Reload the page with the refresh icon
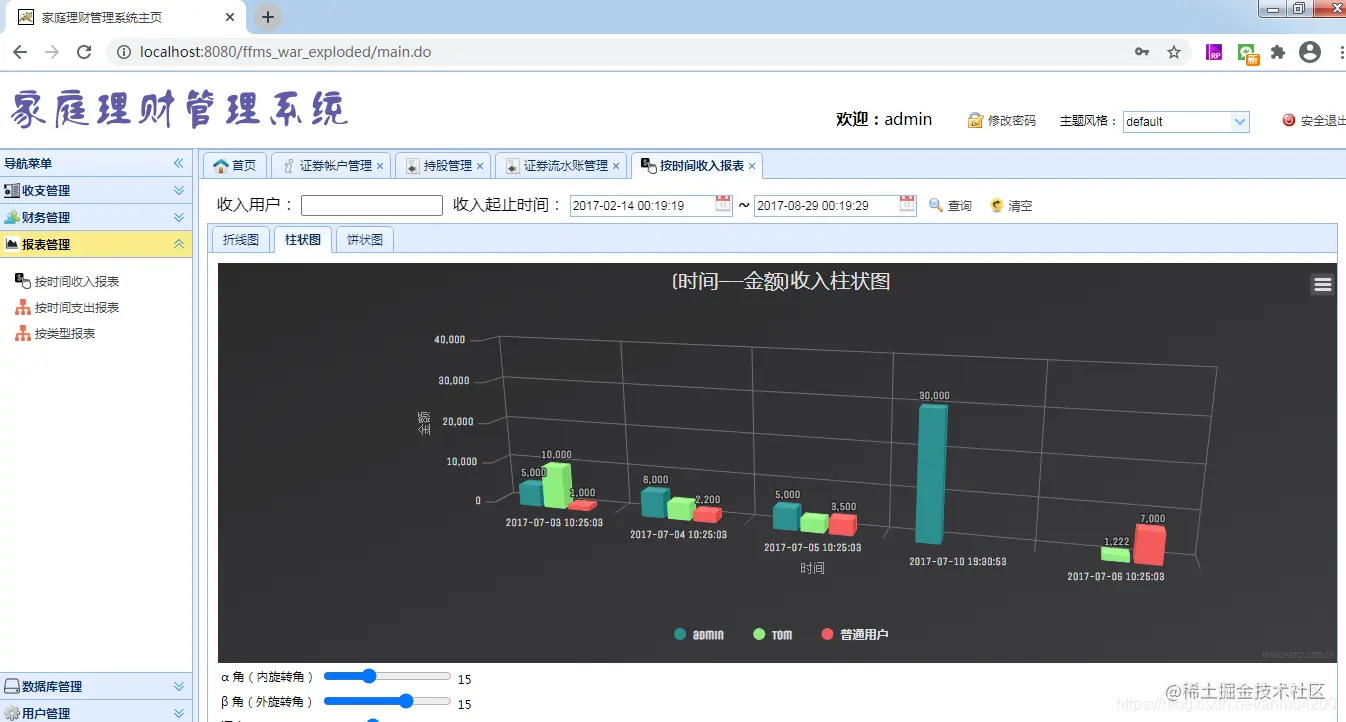The height and width of the screenshot is (722, 1346). 84,52
